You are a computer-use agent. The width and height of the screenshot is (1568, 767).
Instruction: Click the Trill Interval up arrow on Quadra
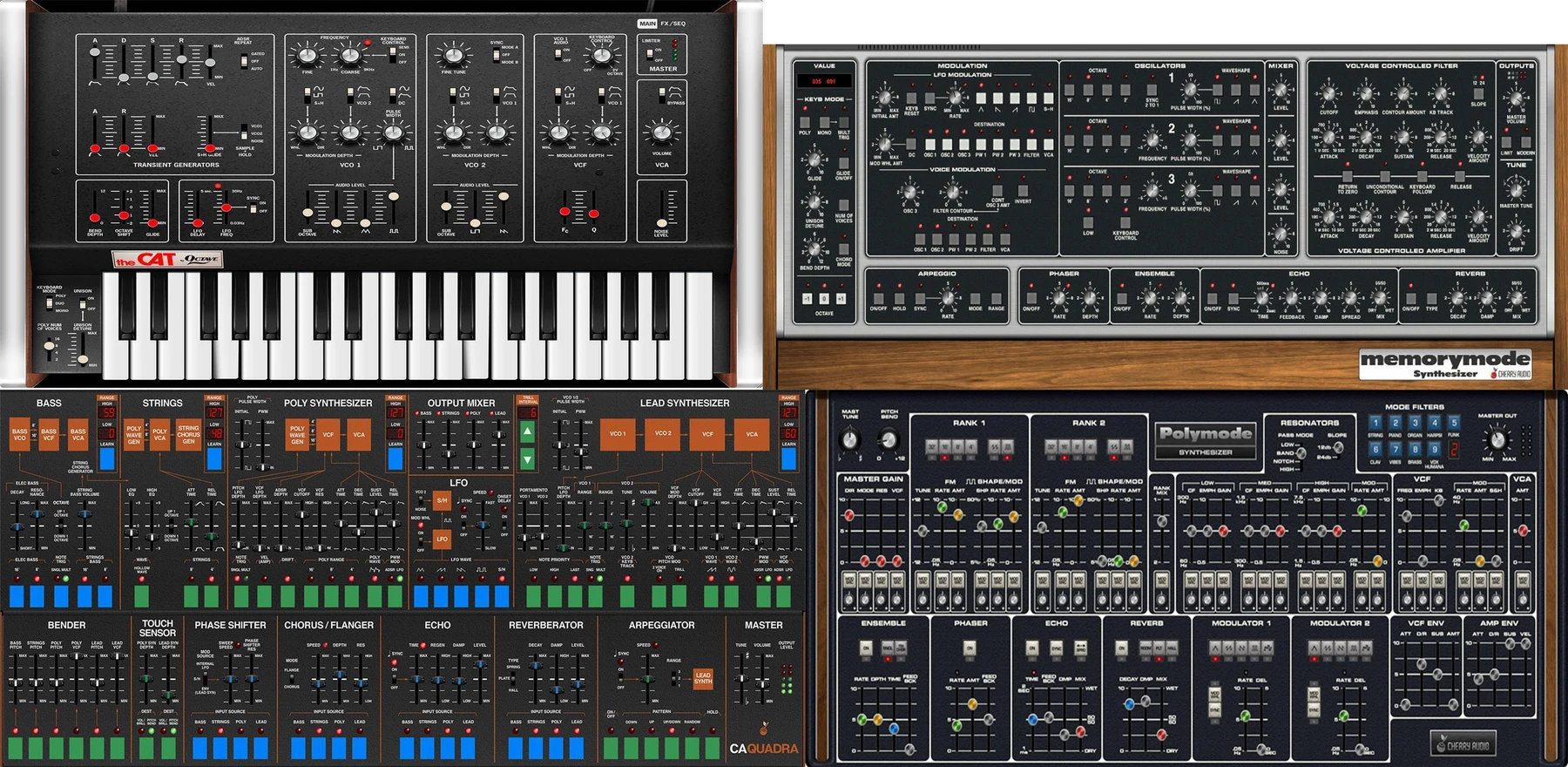click(x=527, y=431)
